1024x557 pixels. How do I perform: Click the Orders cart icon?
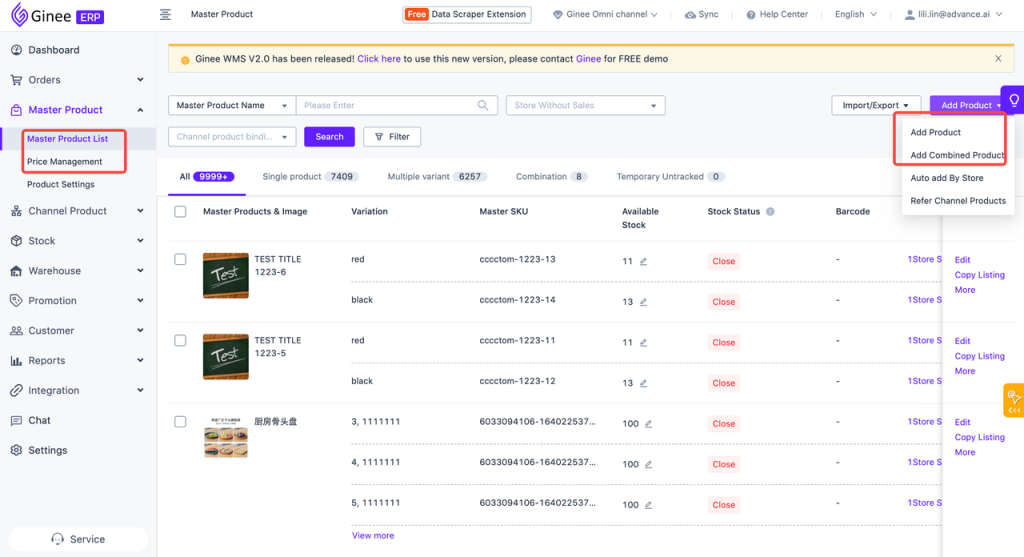coord(16,80)
